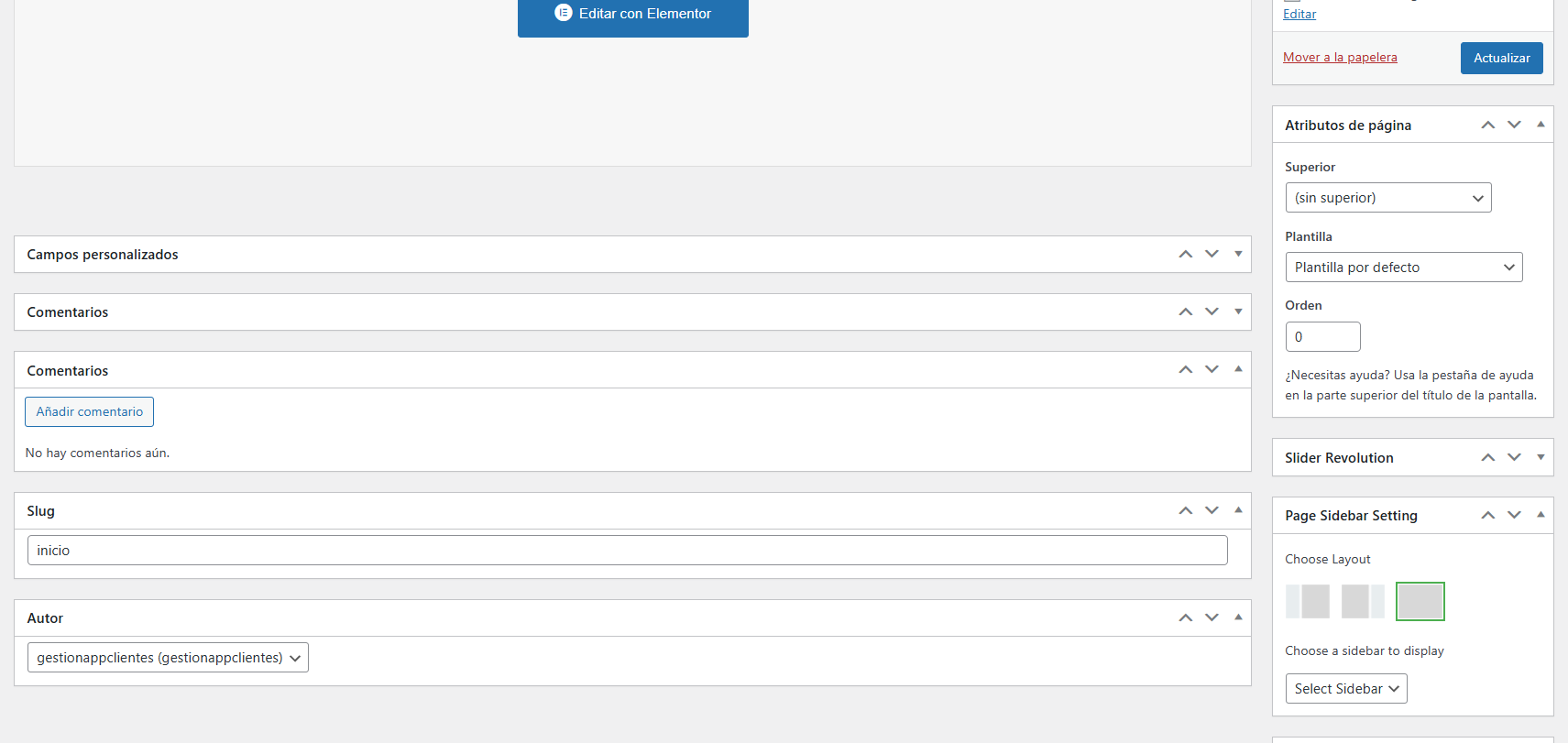Open the Superior parent page dropdown
The width and height of the screenshot is (1568, 743).
pos(1388,198)
